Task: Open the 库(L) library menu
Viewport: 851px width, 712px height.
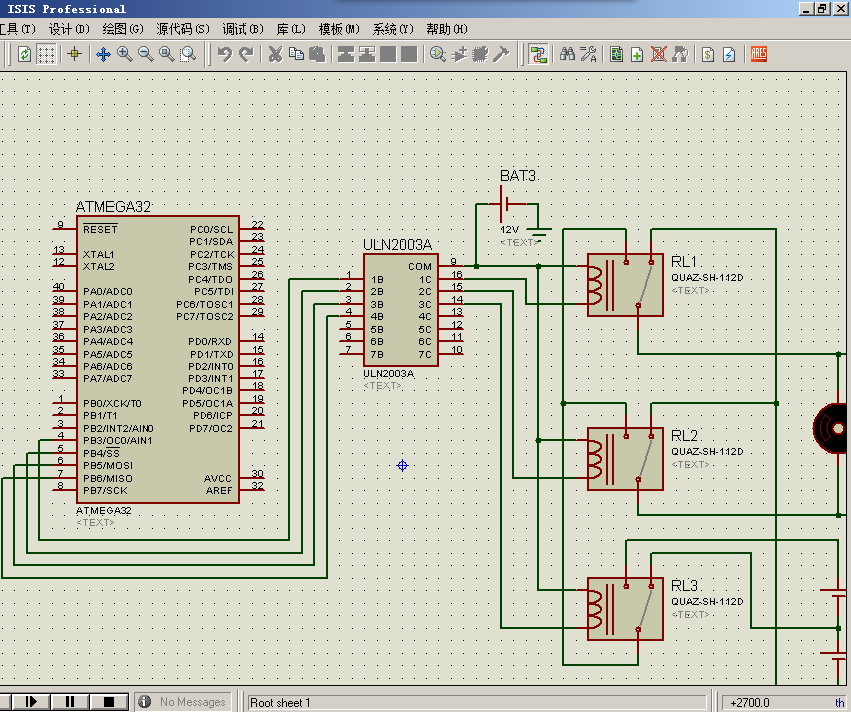Action: click(x=291, y=29)
